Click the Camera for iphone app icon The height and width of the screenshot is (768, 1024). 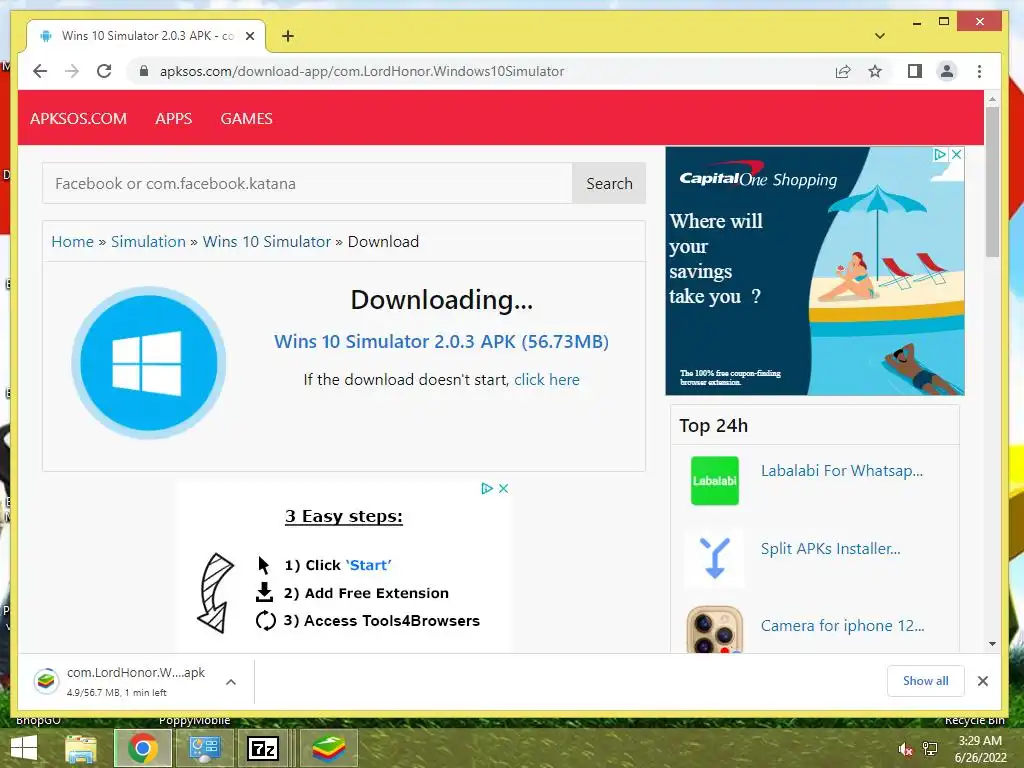[x=714, y=630]
